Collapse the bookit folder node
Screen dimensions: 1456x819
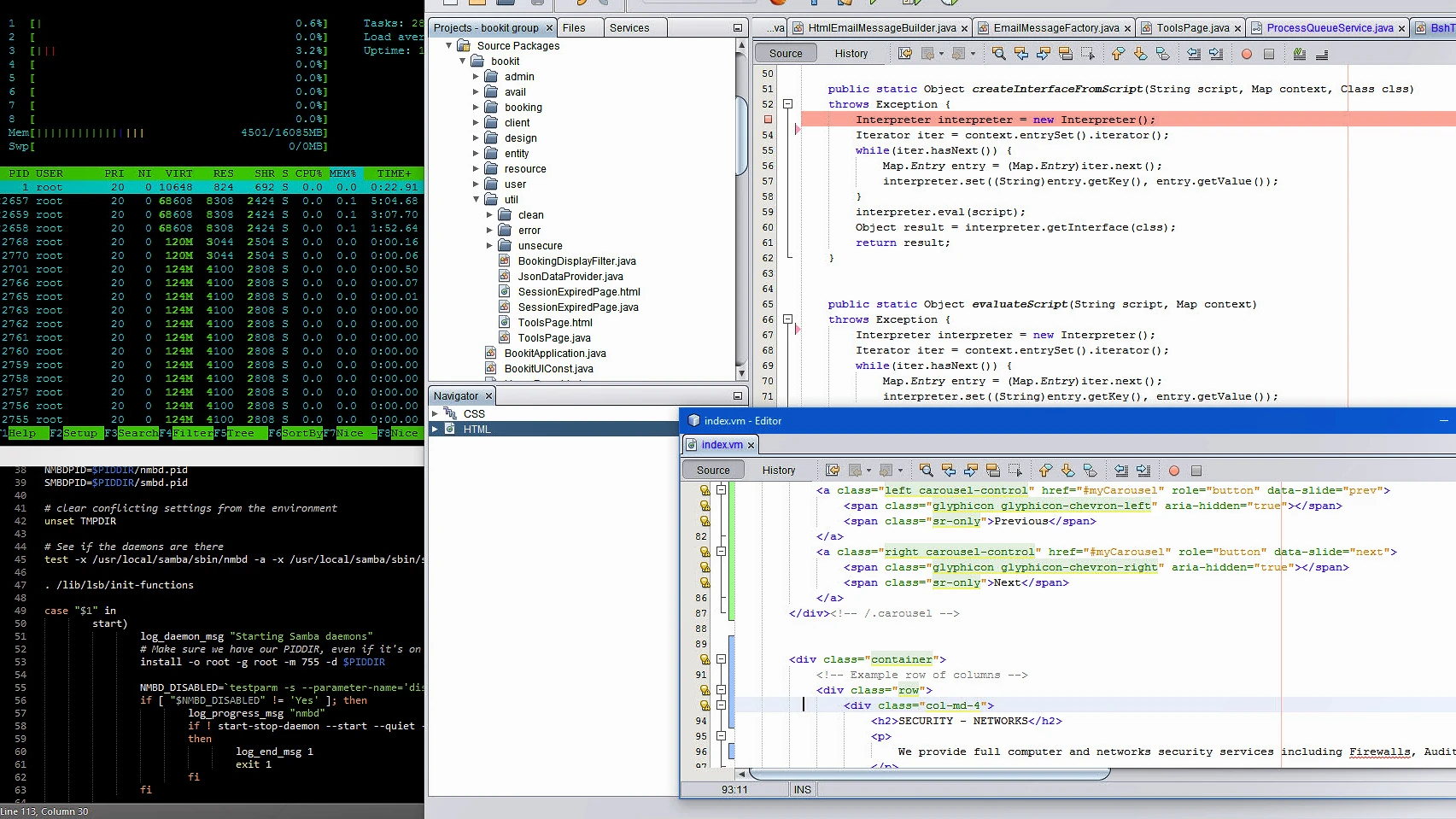463,61
